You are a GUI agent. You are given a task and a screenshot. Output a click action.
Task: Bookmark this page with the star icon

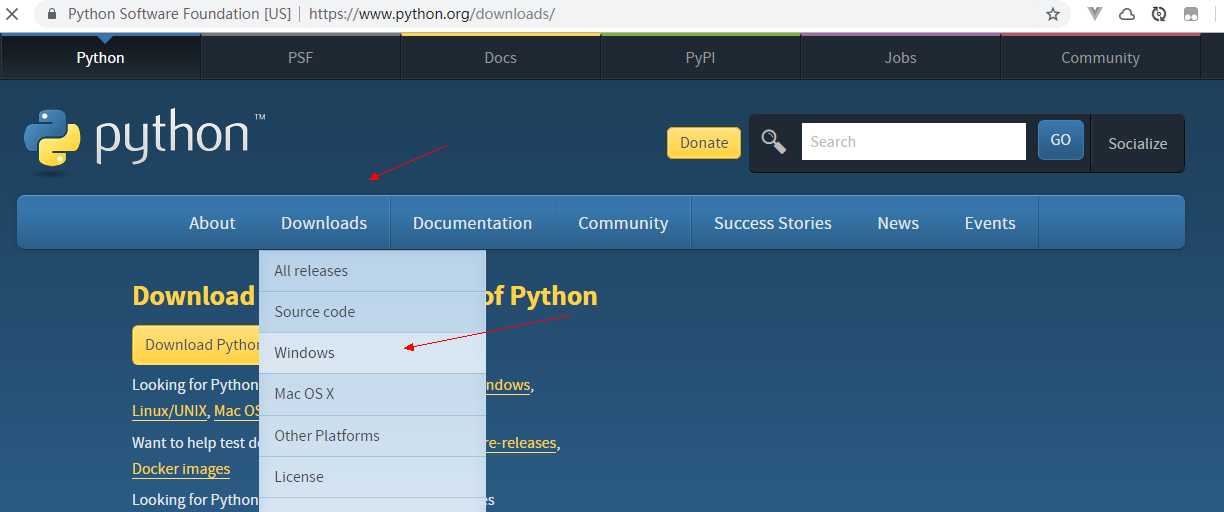[1053, 15]
